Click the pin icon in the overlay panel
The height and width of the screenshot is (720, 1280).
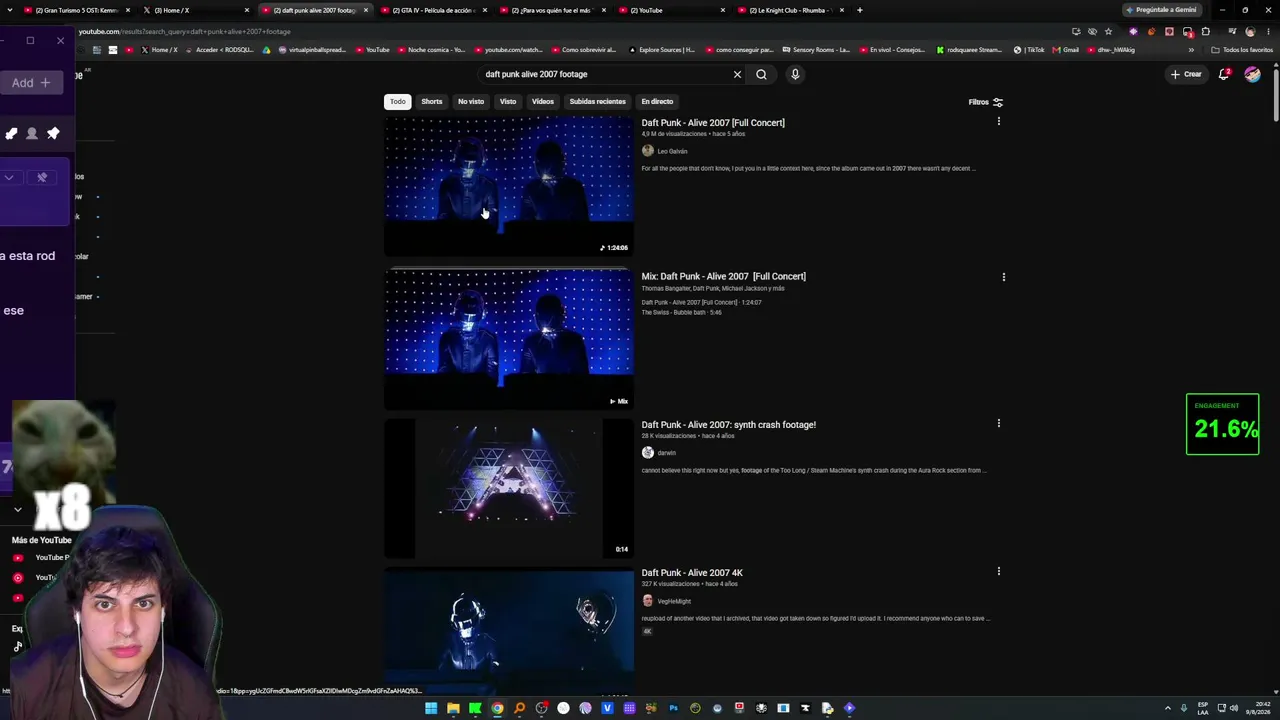pyautogui.click(x=53, y=133)
